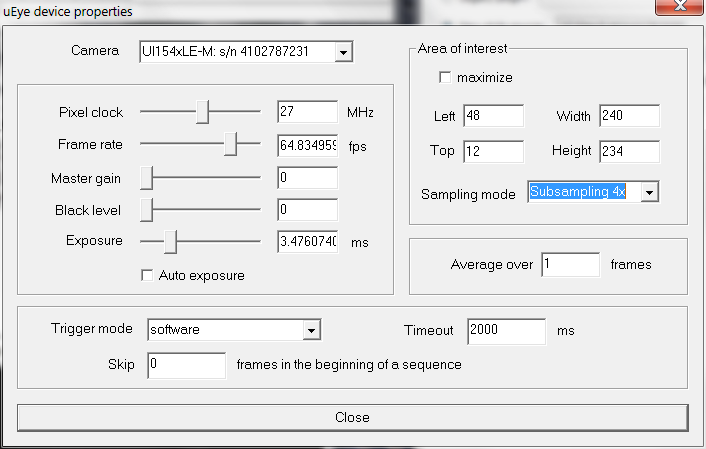Click the Left area of interest field

point(493,117)
